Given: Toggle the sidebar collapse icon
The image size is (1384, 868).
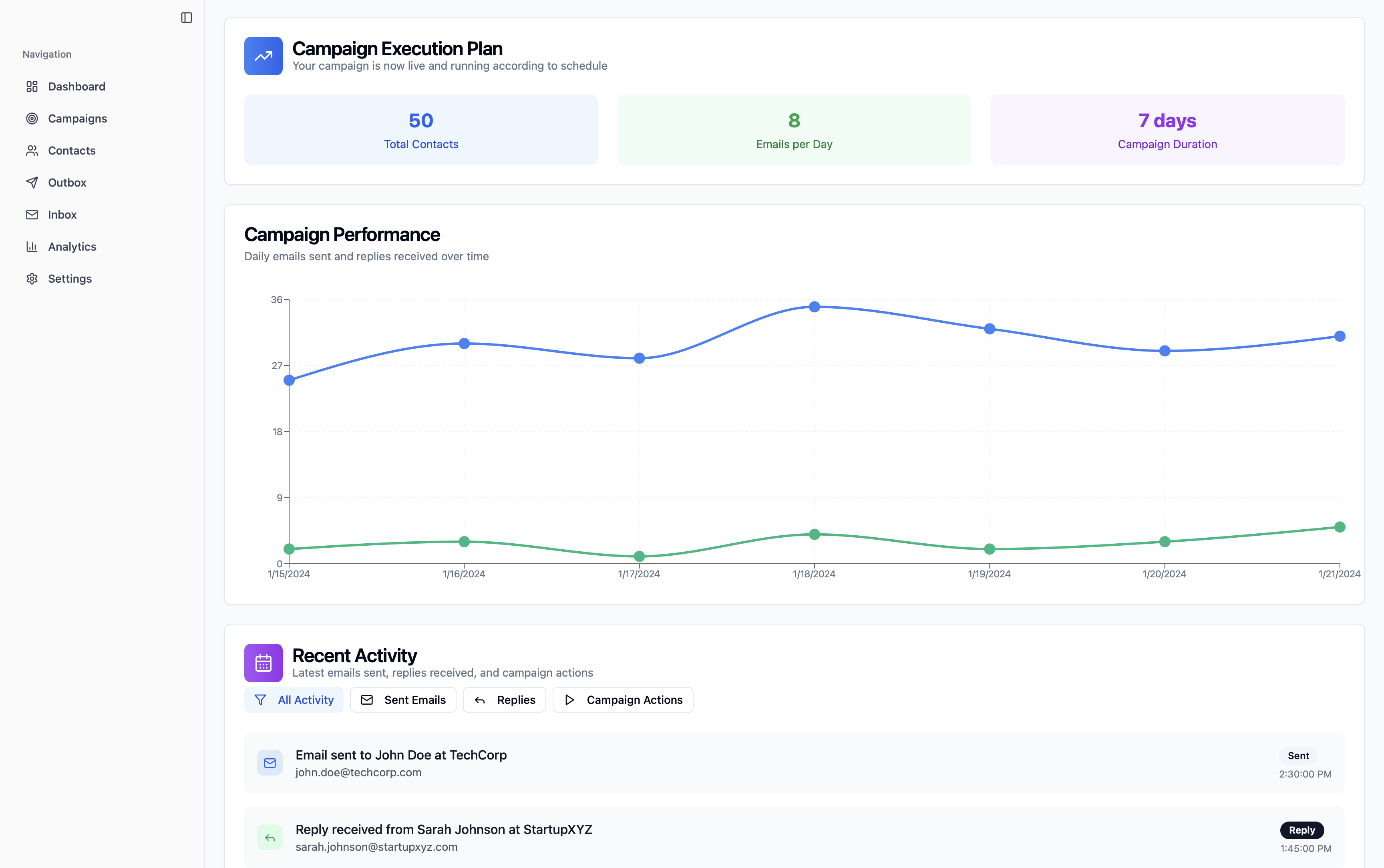Looking at the screenshot, I should [x=187, y=18].
